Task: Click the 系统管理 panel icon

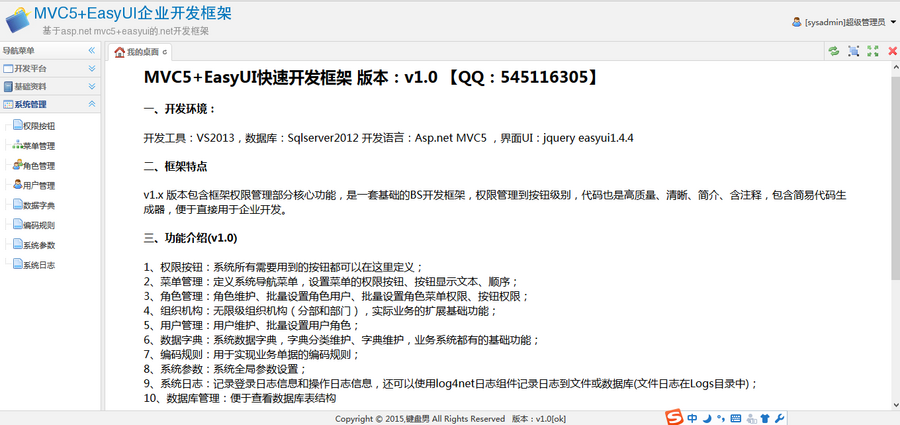Action: 8,105
